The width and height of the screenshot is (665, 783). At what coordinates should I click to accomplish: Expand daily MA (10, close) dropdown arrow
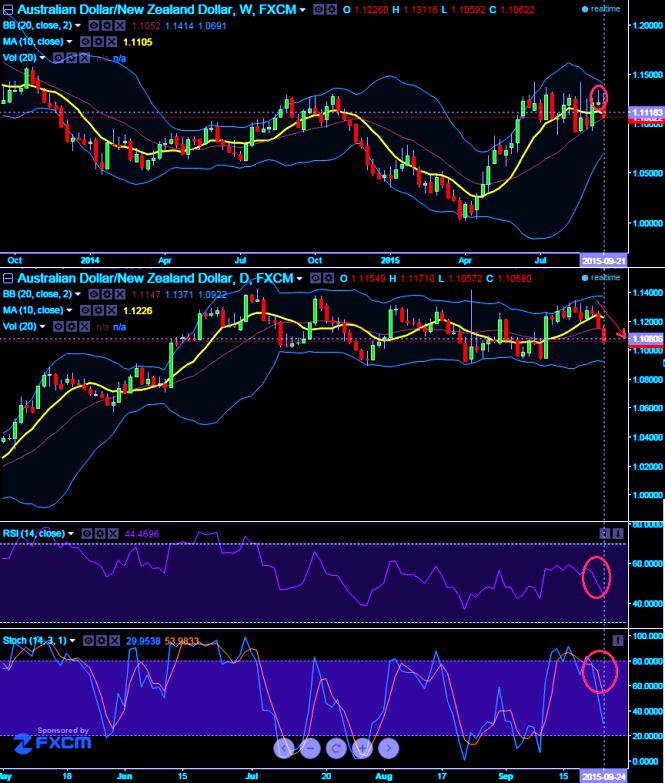69,310
